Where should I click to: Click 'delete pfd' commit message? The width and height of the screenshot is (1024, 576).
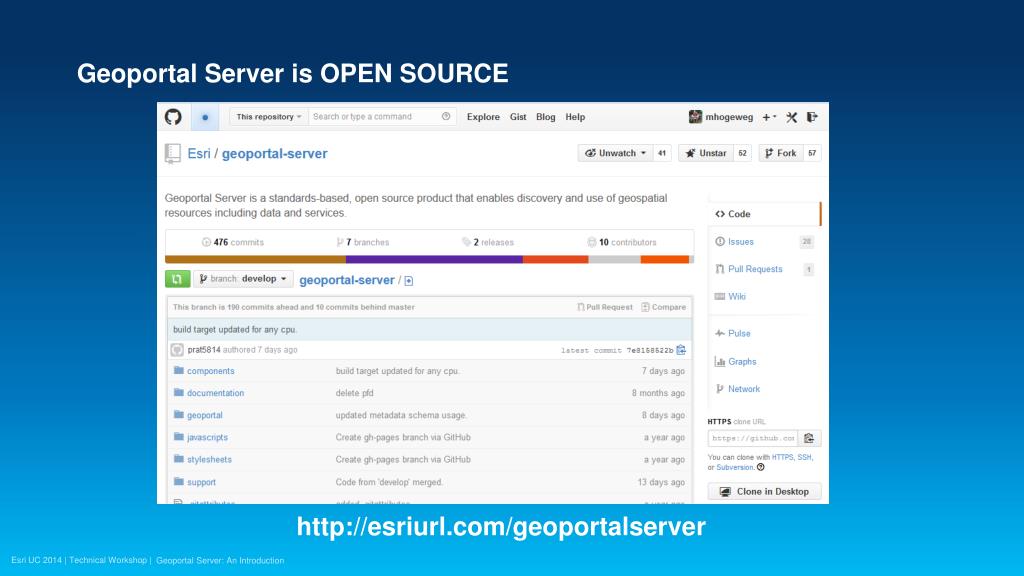[x=355, y=393]
